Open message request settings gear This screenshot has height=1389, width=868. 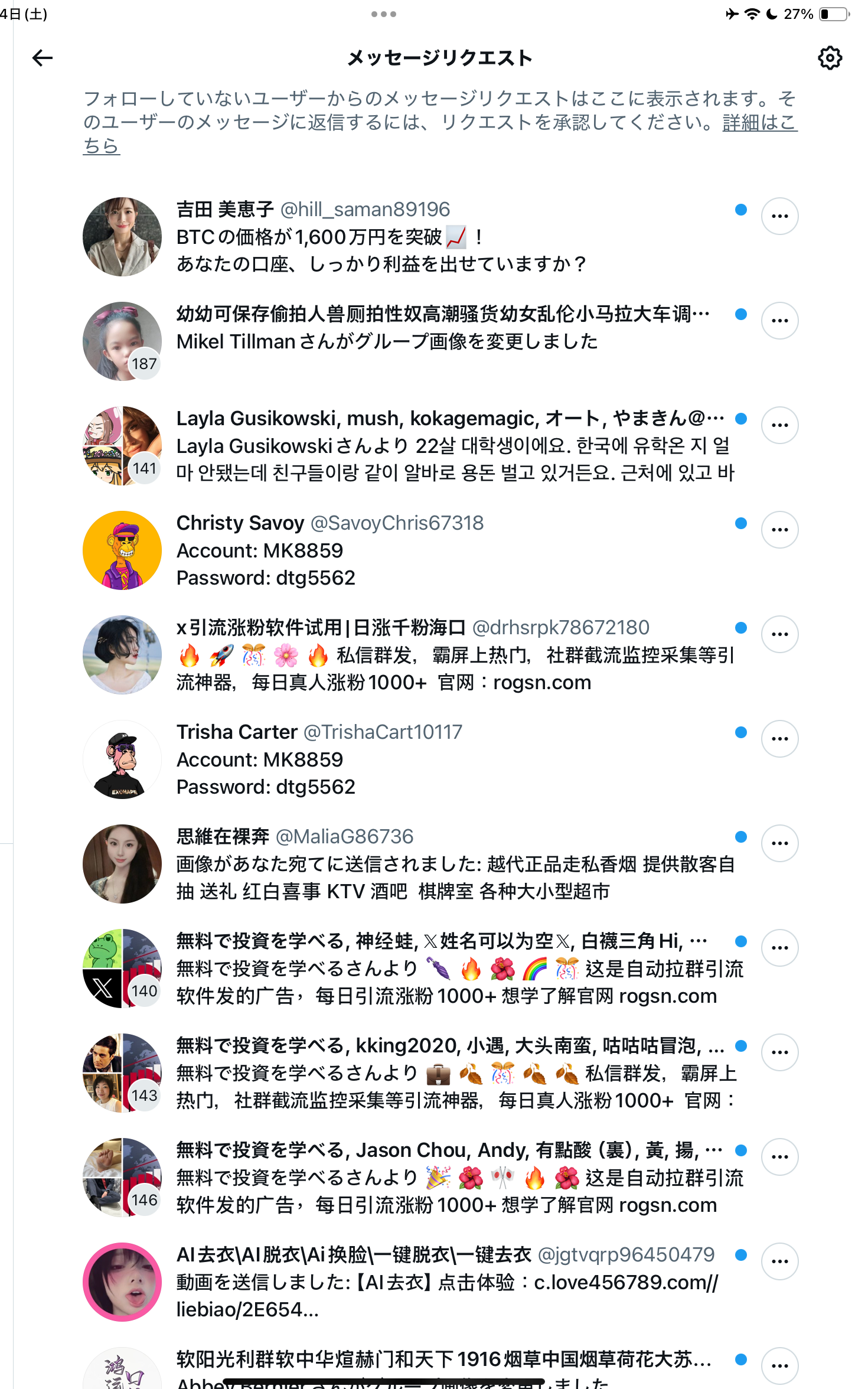(x=830, y=58)
